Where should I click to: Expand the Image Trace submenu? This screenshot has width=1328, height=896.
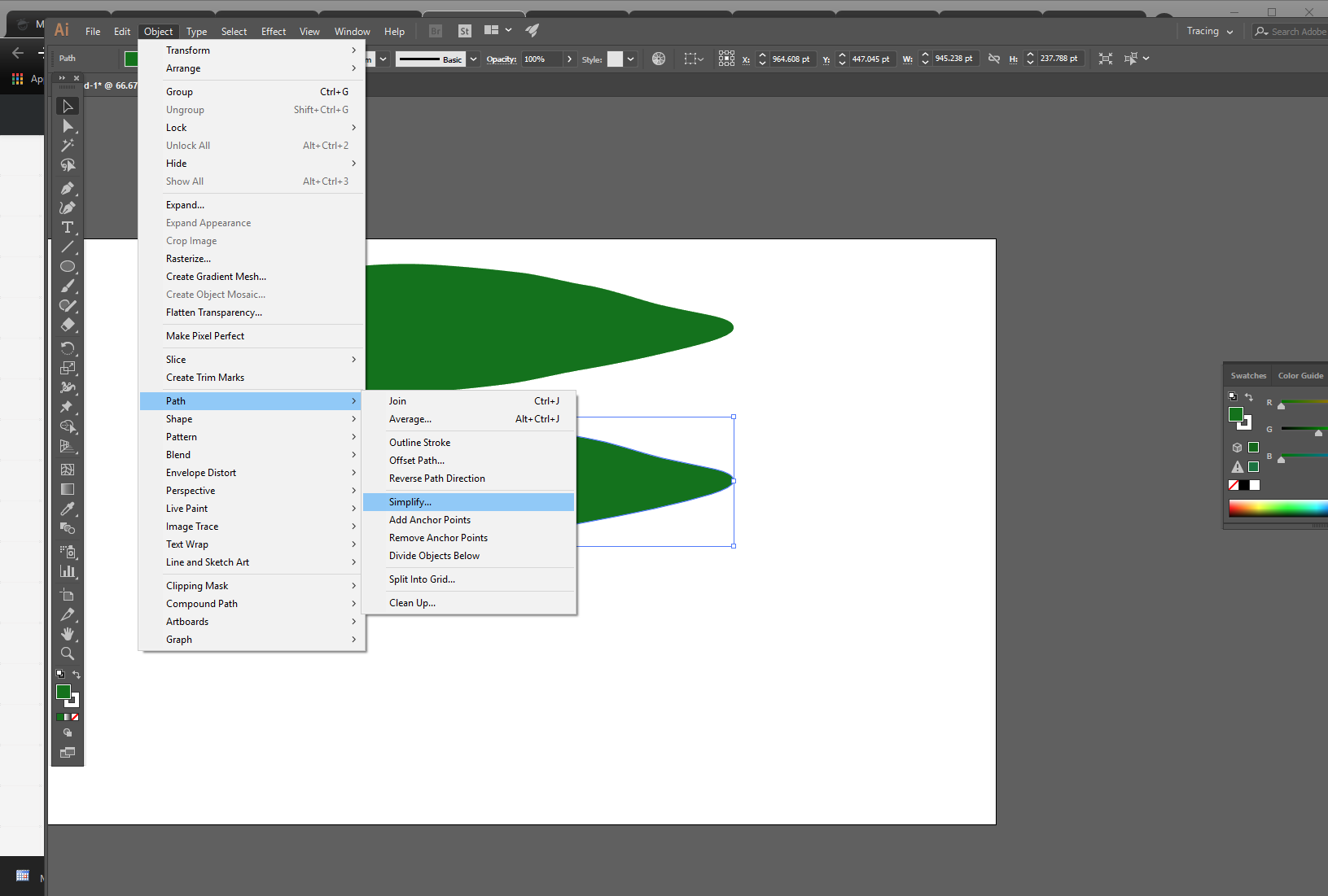coord(249,527)
